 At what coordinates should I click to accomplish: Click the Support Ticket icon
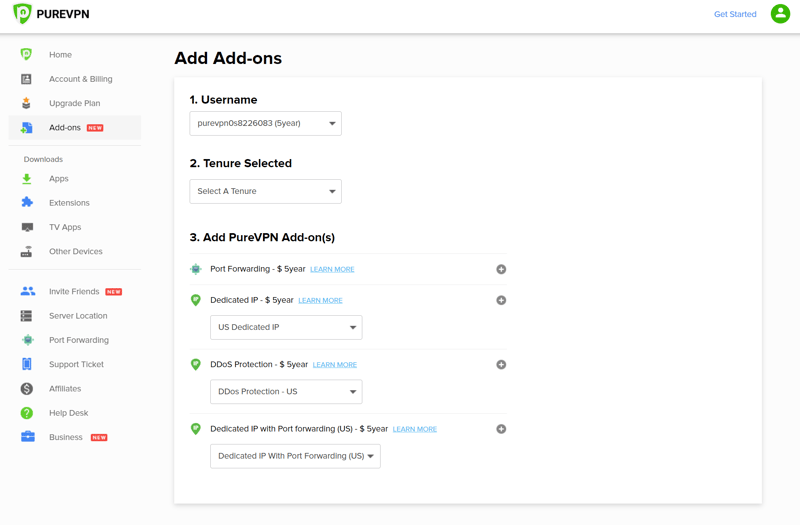pos(27,364)
